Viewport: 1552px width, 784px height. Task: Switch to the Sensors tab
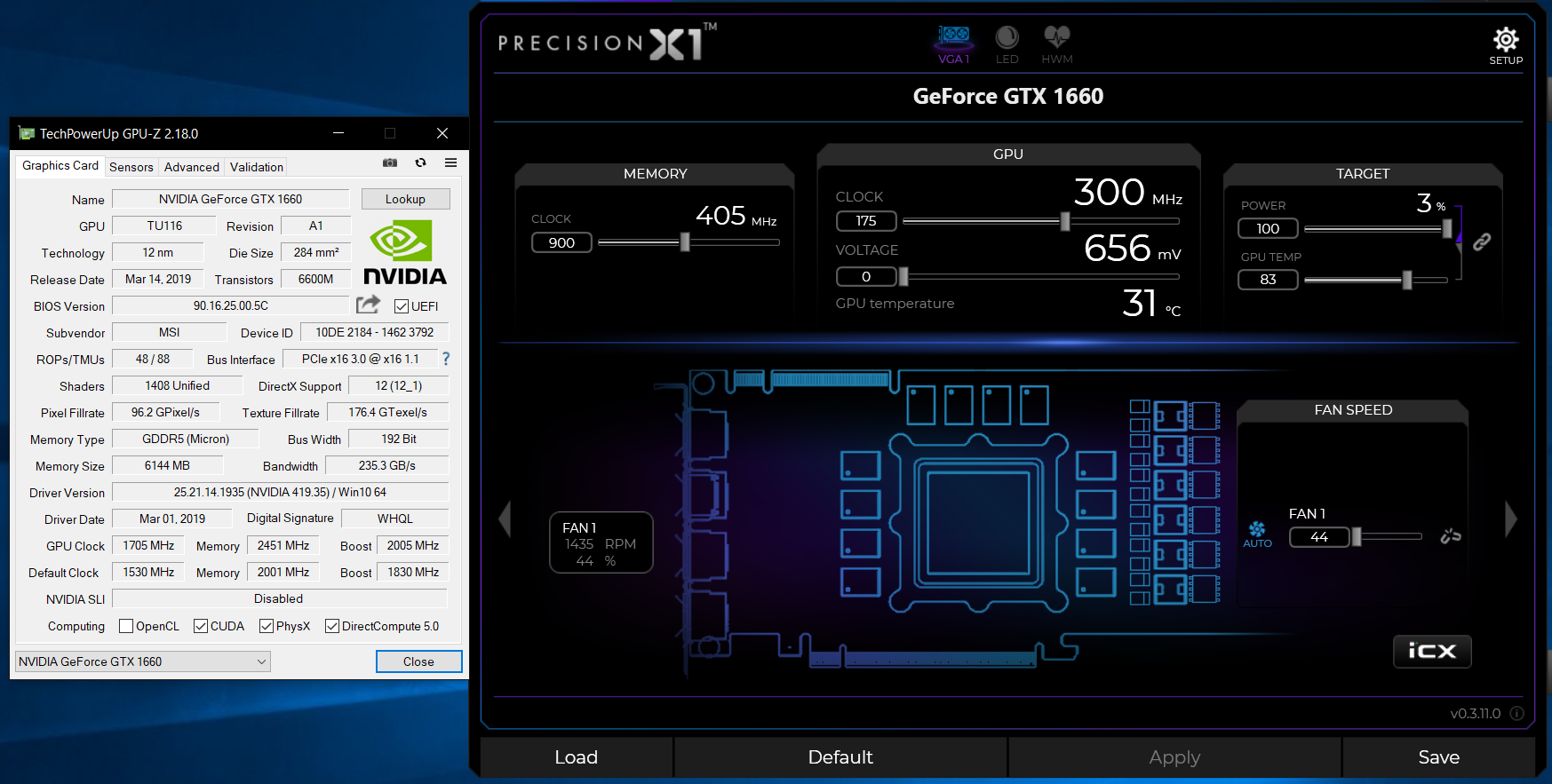tap(131, 167)
